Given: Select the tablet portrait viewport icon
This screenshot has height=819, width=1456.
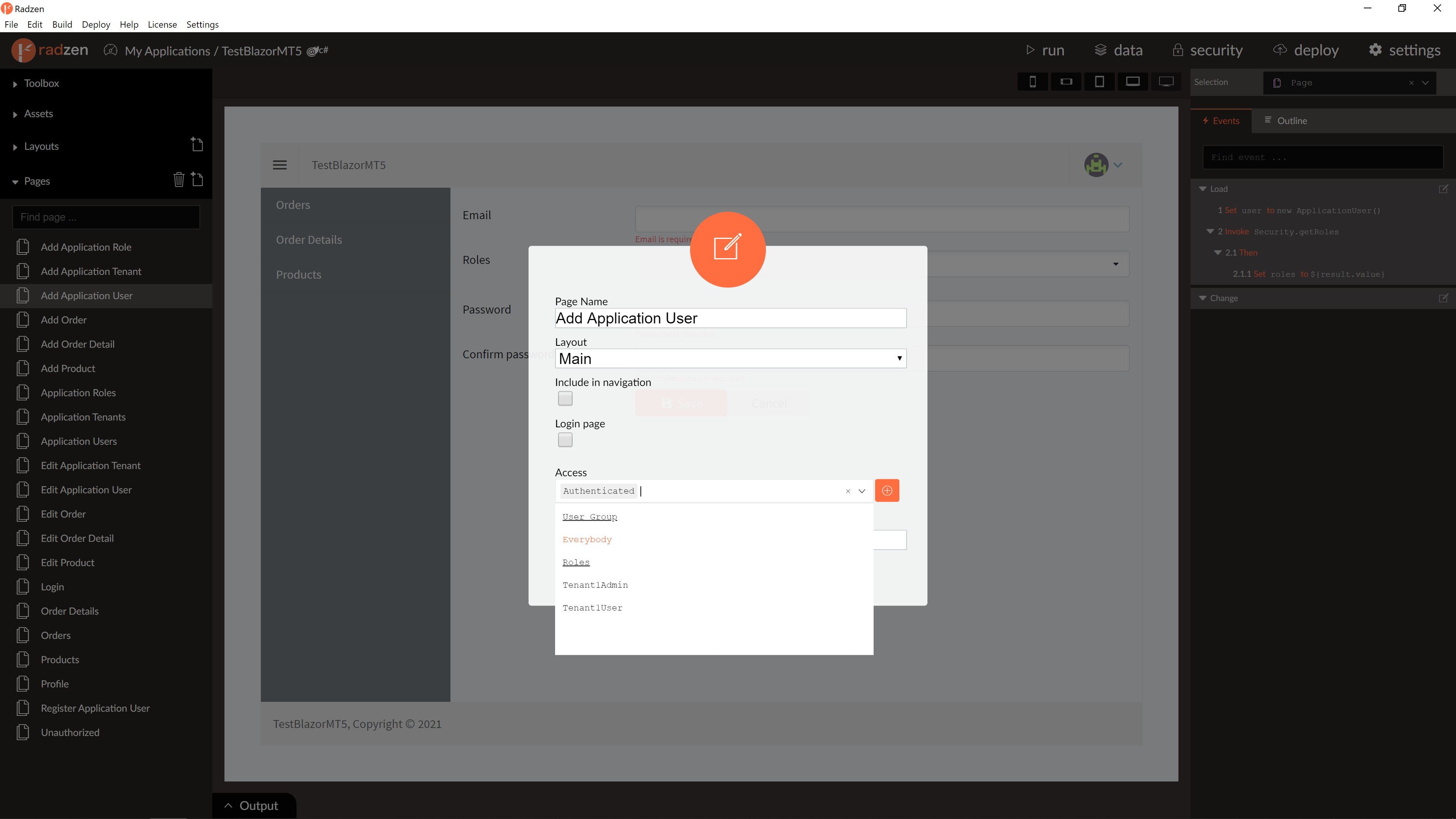Looking at the screenshot, I should point(1099,82).
